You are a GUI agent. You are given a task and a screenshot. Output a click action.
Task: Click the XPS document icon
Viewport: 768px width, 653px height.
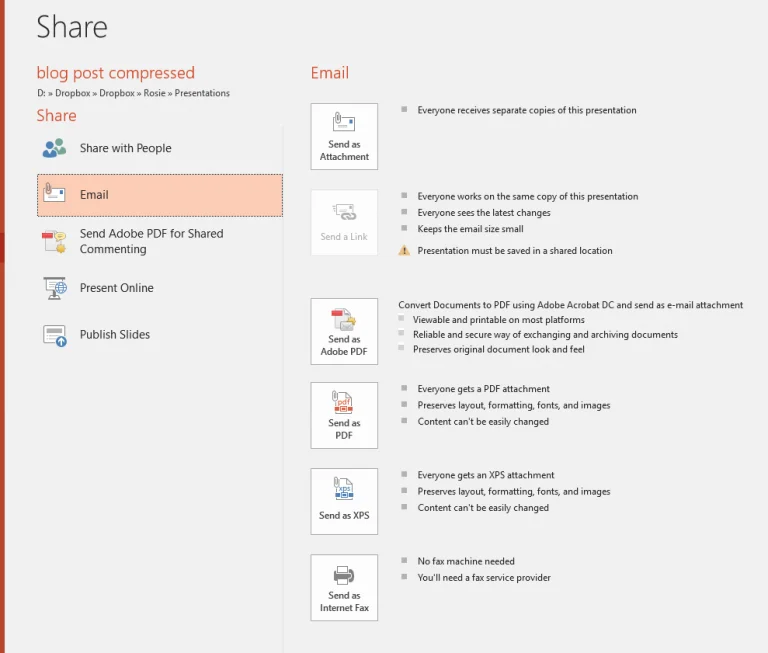tap(344, 490)
